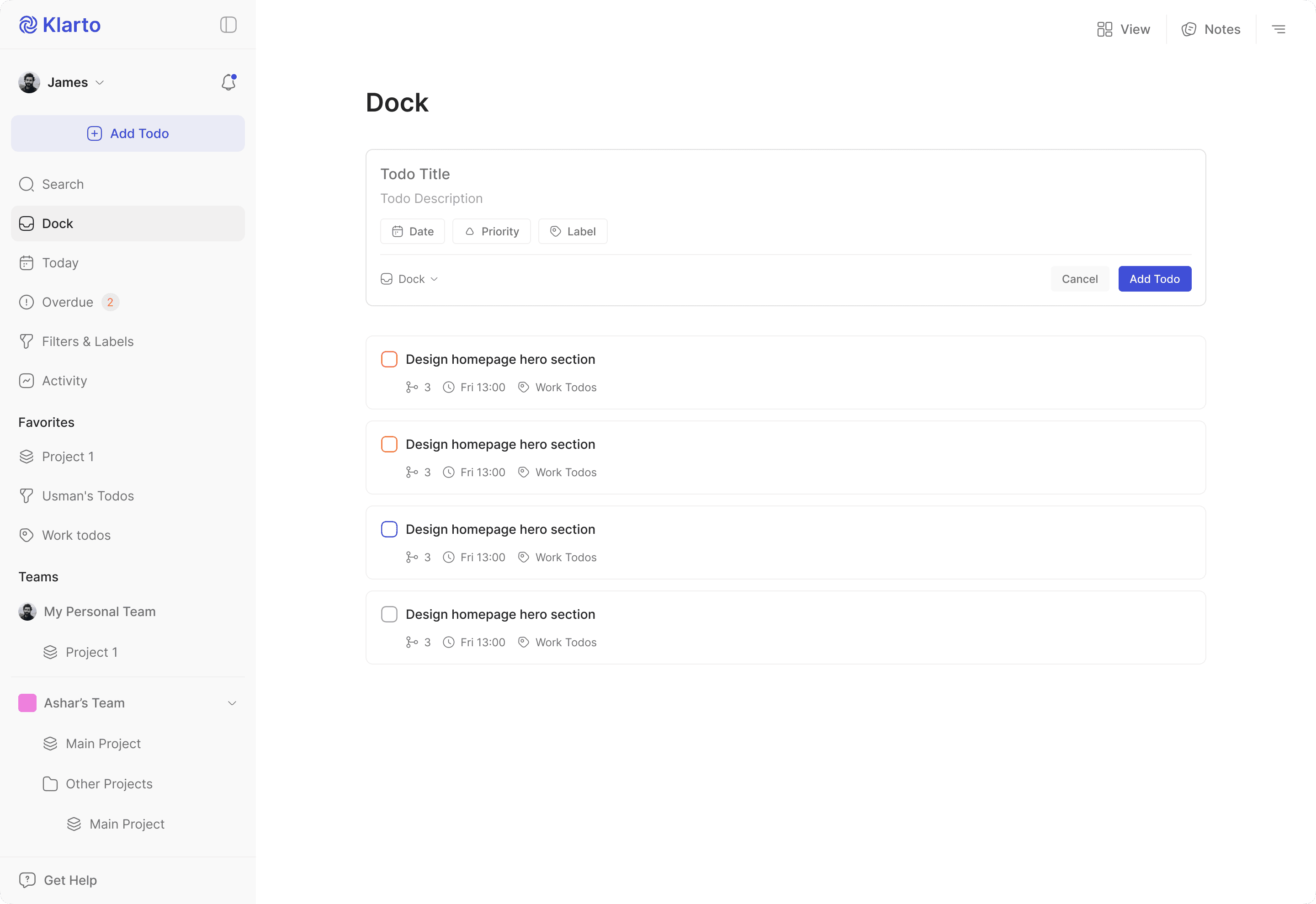Click the calendar icon on Date chip
Image resolution: width=1316 pixels, height=904 pixels.
coord(397,231)
